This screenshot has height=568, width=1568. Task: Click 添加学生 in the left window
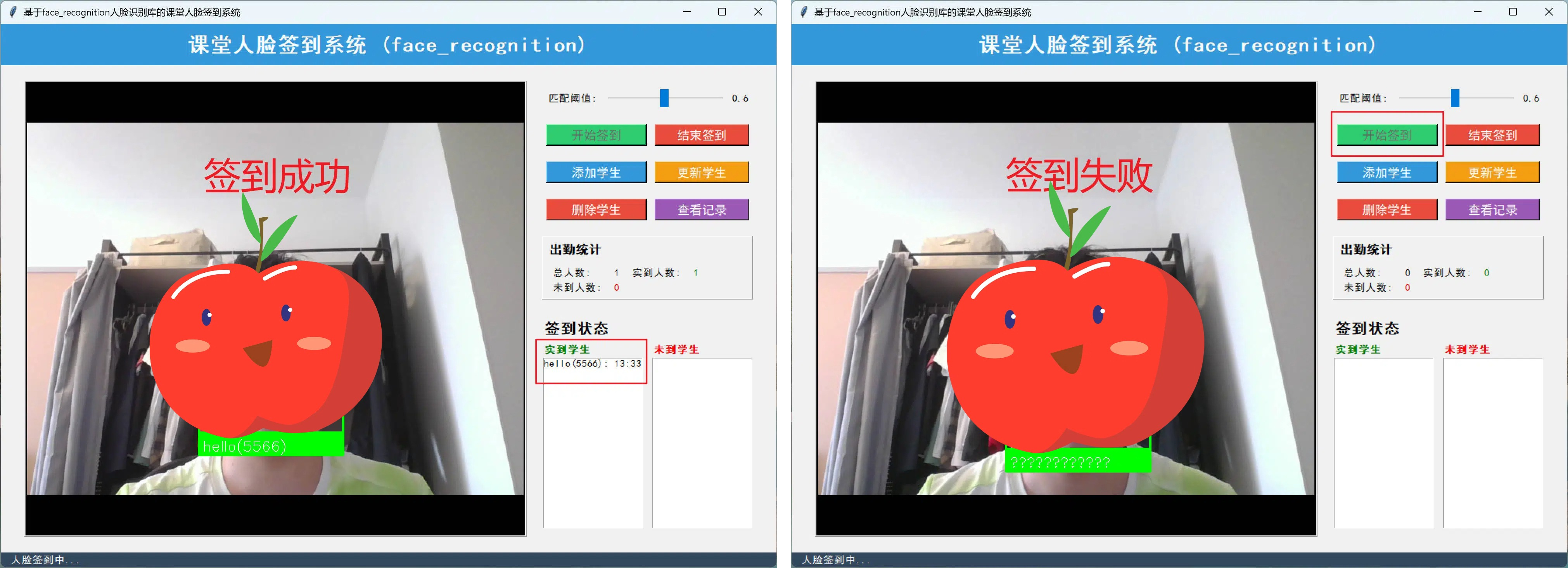click(x=596, y=172)
